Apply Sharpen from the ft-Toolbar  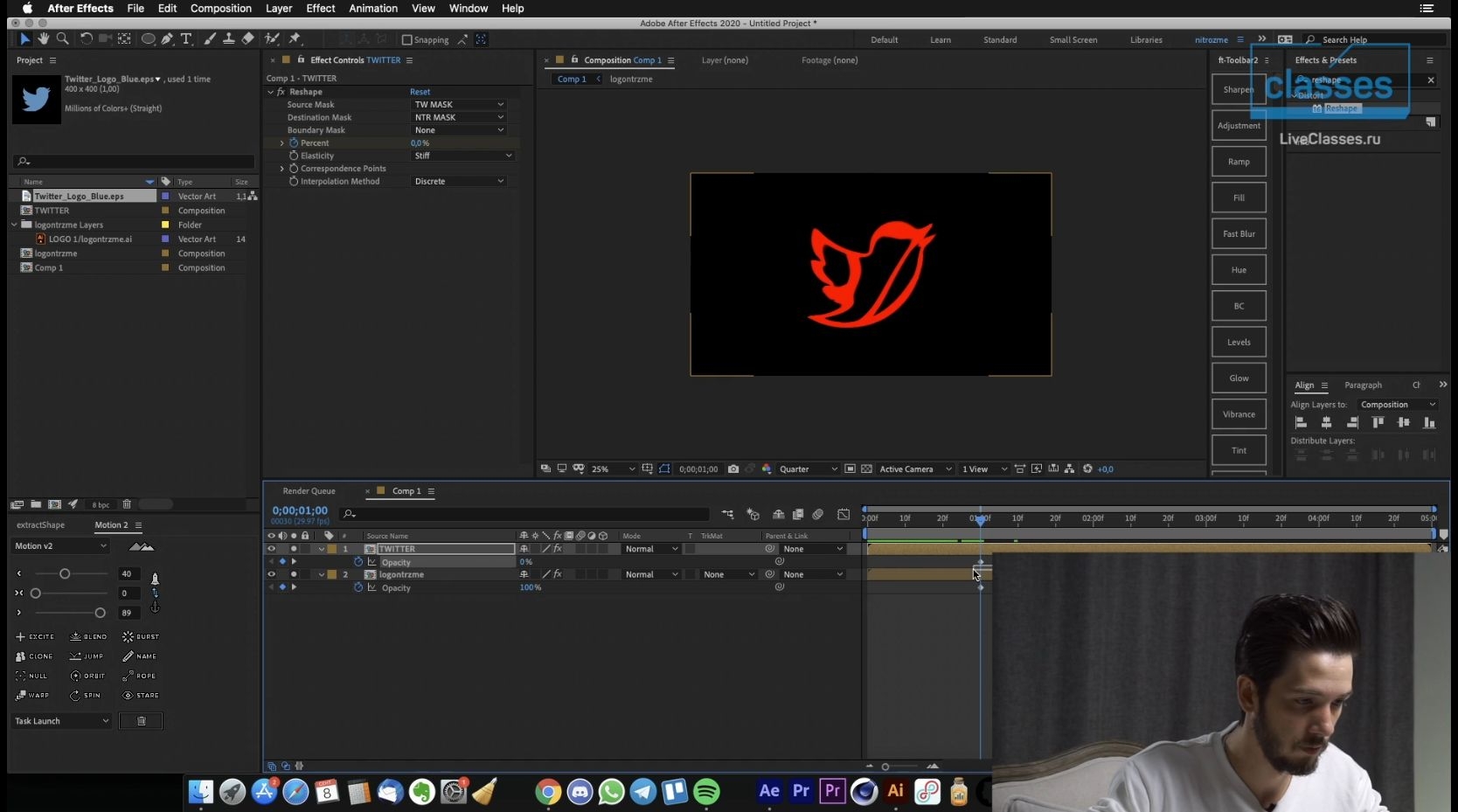(1239, 89)
